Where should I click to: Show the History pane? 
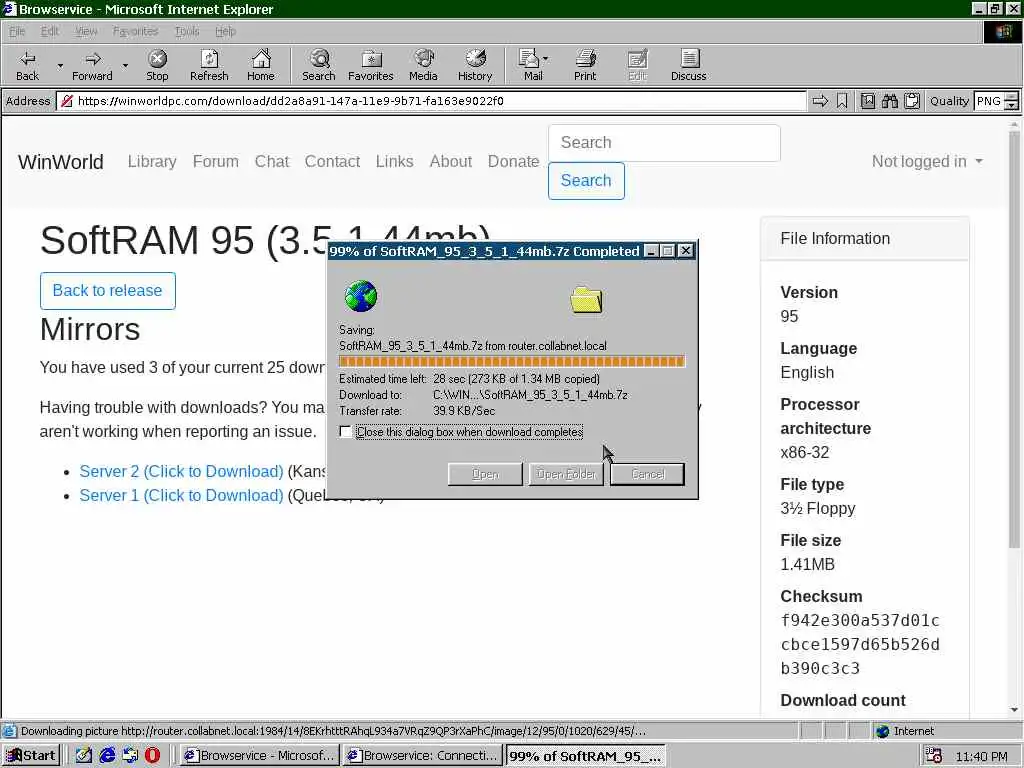pyautogui.click(x=475, y=65)
